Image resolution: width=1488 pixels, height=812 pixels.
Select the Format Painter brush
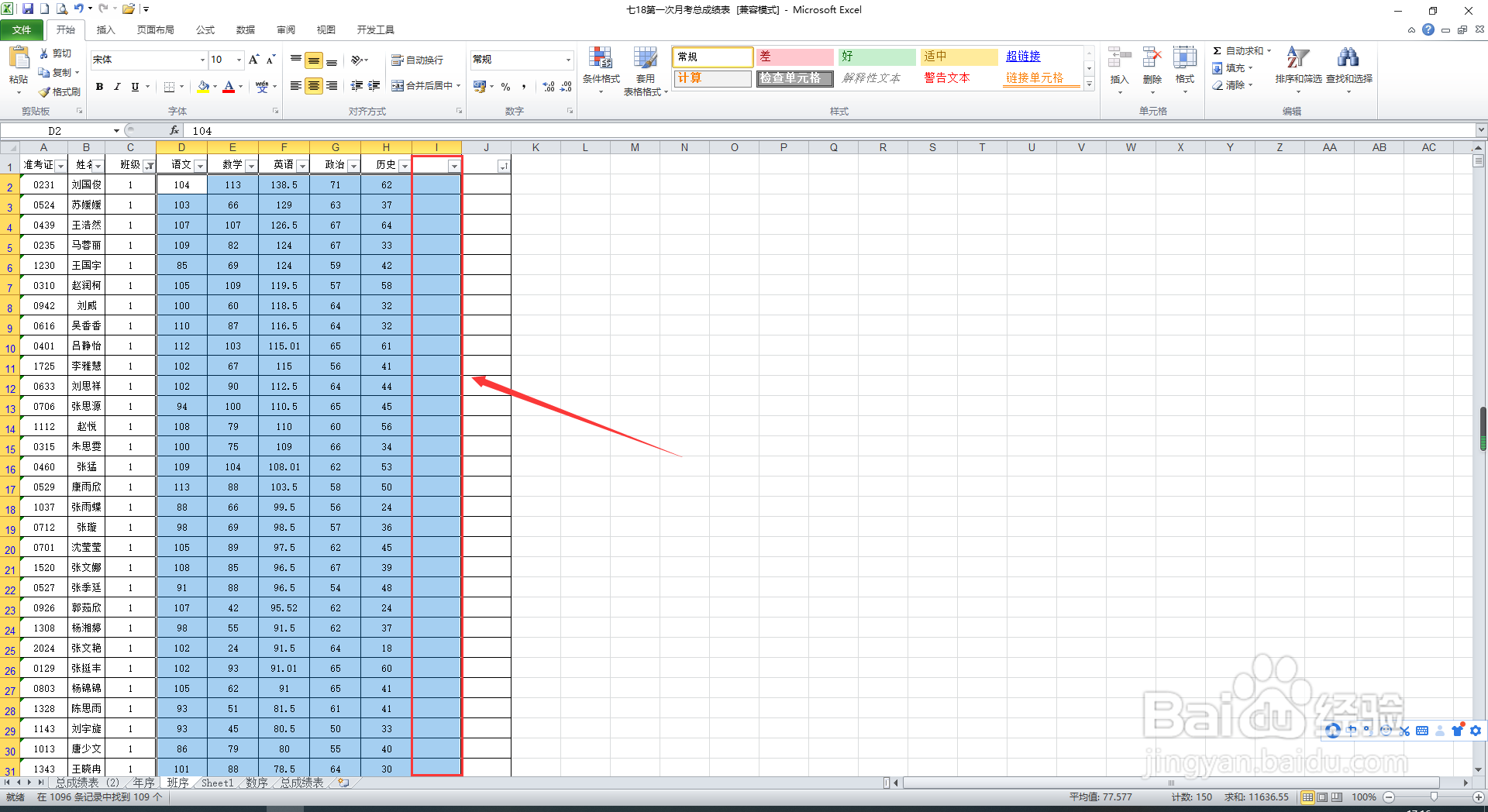[60, 91]
